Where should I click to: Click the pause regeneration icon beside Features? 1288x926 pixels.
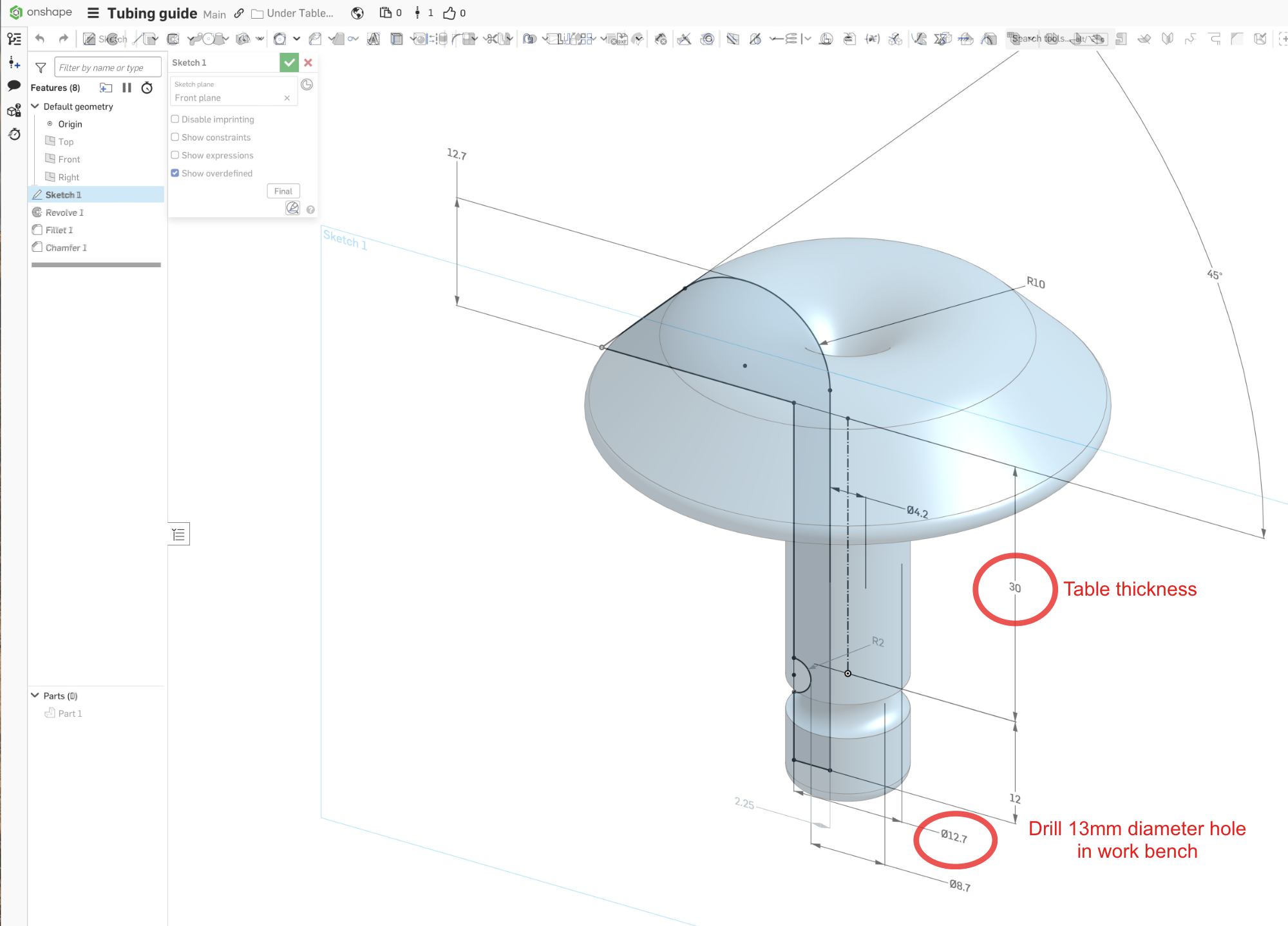point(127,88)
